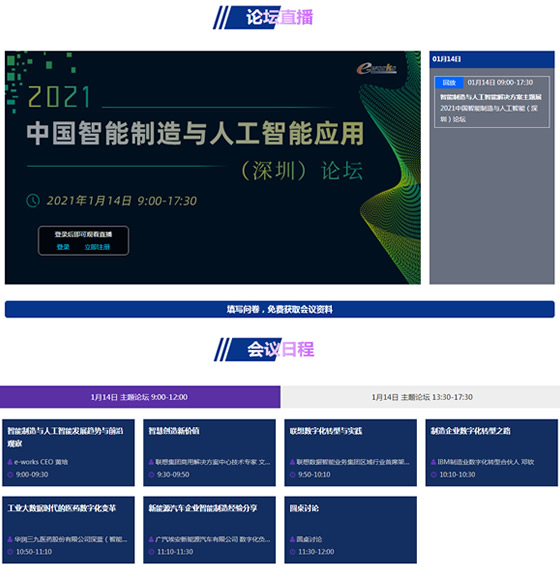Open the 联想数字化转型与实践 session card
The height and width of the screenshot is (578, 560).
click(x=351, y=453)
